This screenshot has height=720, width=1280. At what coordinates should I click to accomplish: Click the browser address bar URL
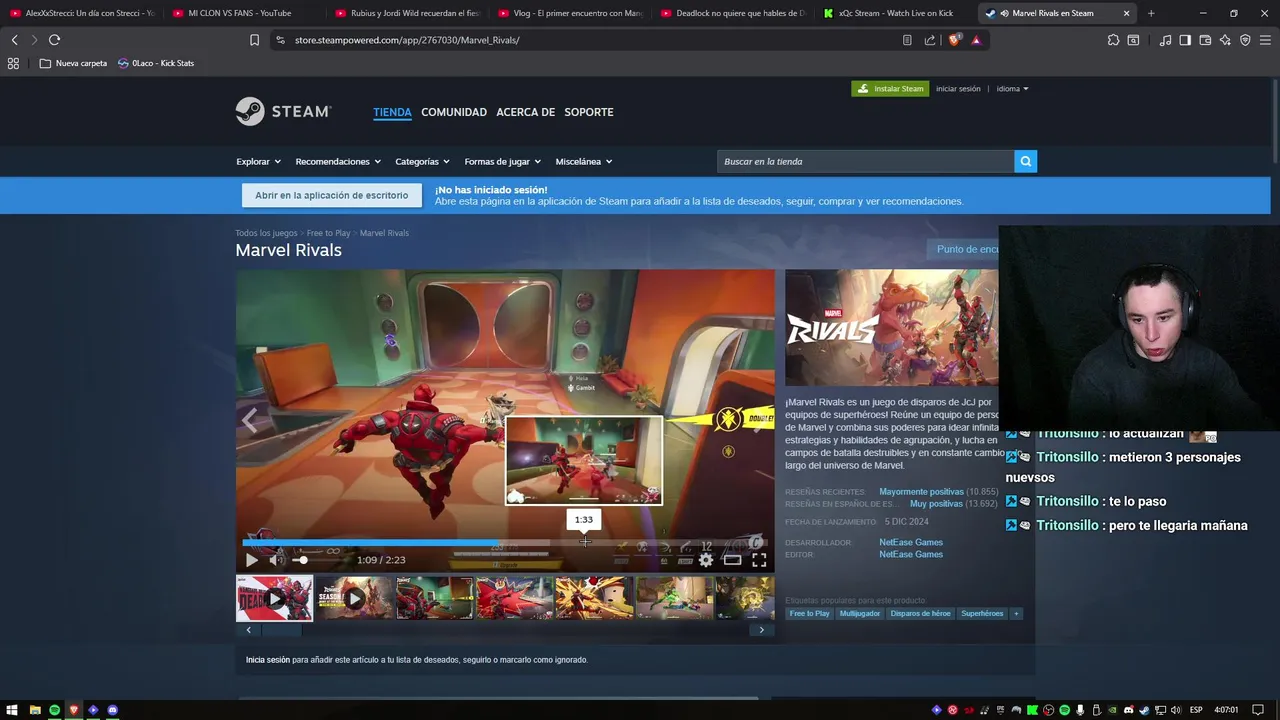407,40
